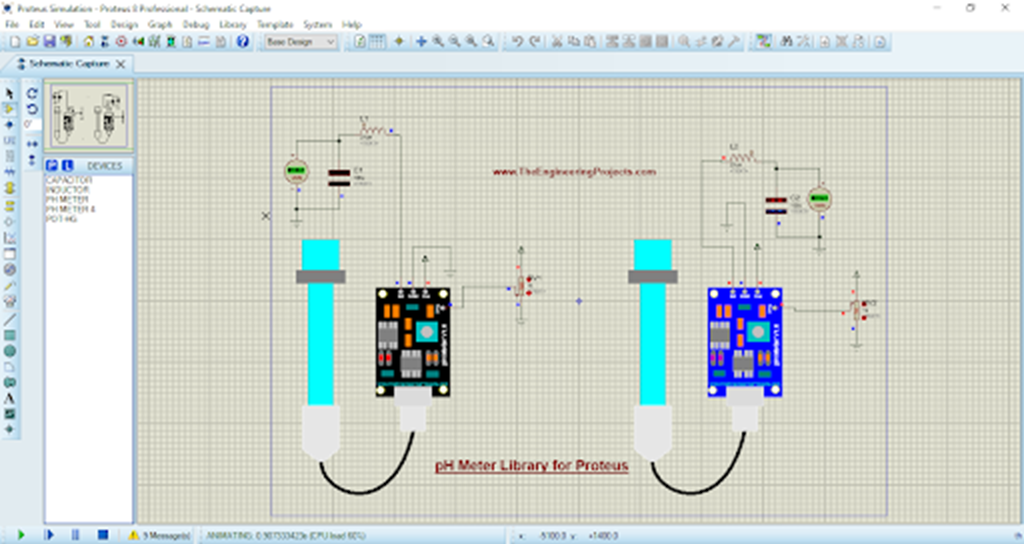
Task: Open the Design menu
Action: tap(124, 24)
